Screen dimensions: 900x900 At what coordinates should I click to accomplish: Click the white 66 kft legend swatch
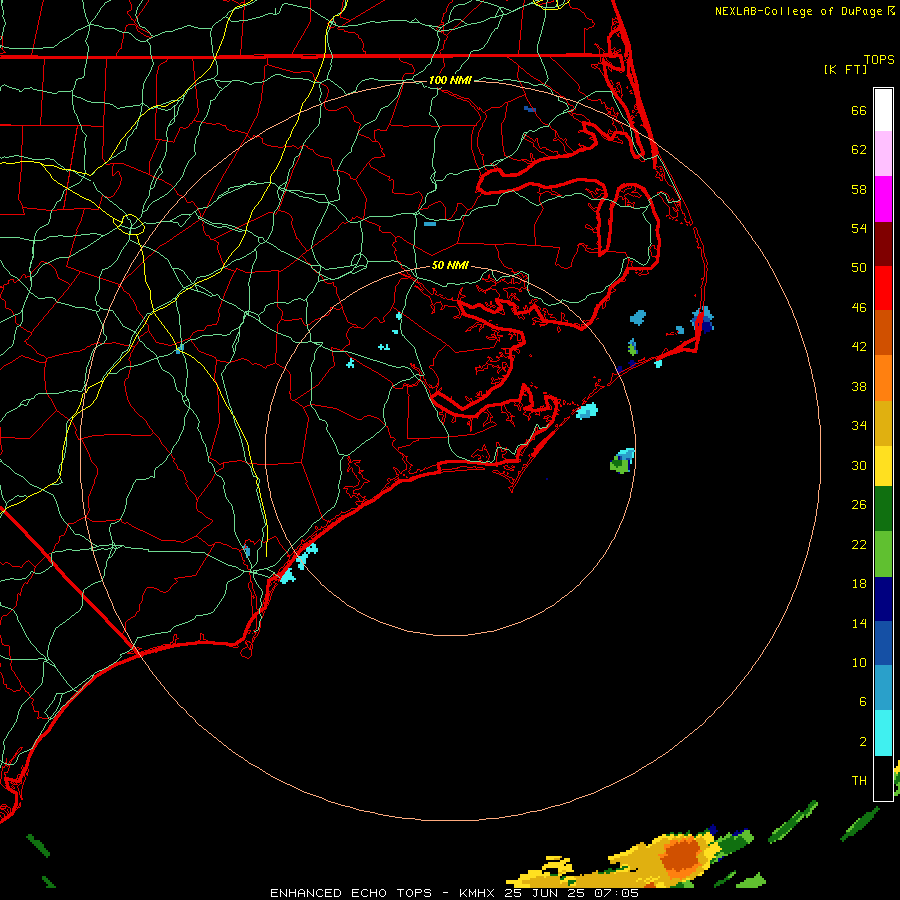tap(883, 110)
